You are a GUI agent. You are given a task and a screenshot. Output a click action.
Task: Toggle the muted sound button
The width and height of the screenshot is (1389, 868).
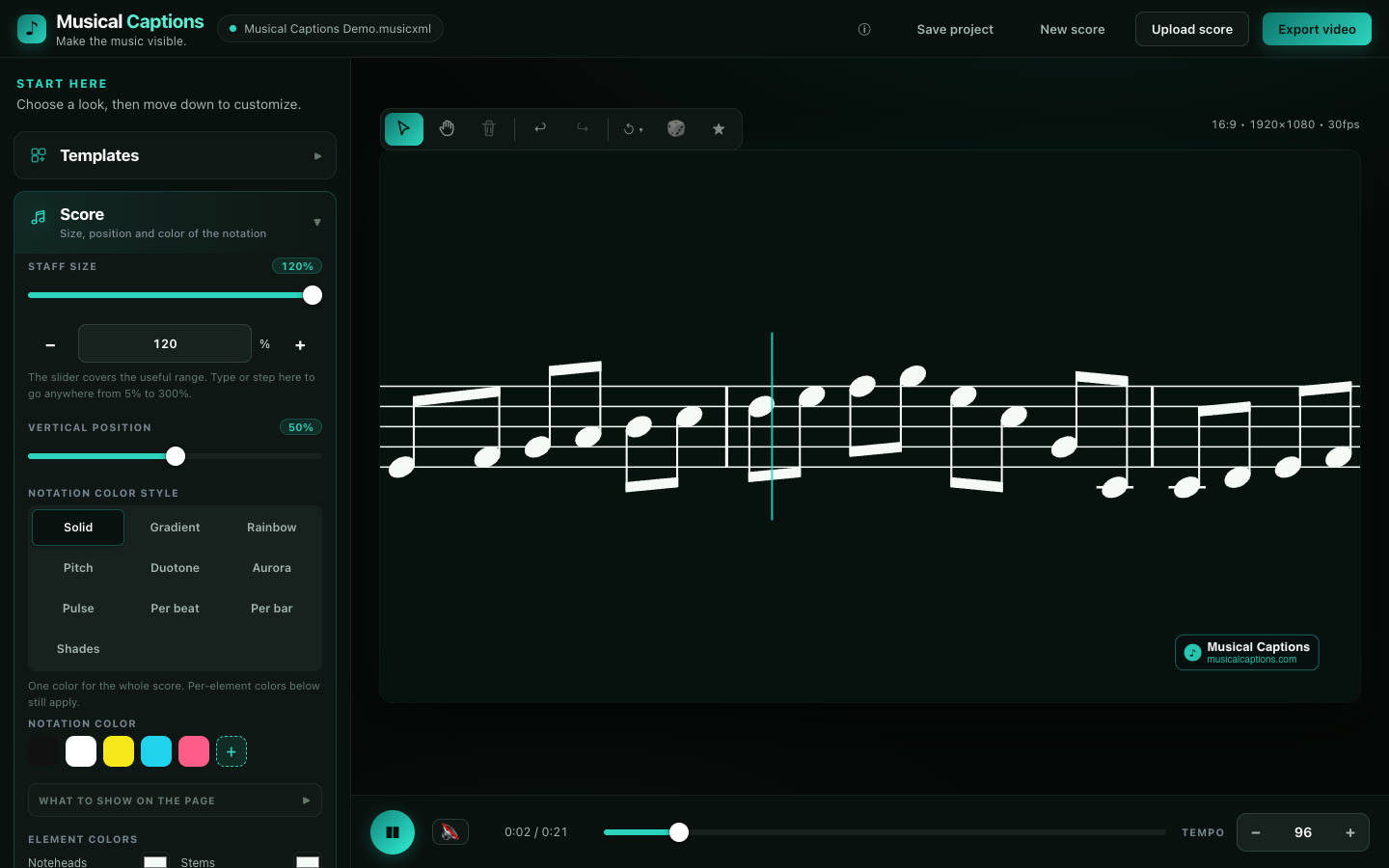click(x=450, y=831)
